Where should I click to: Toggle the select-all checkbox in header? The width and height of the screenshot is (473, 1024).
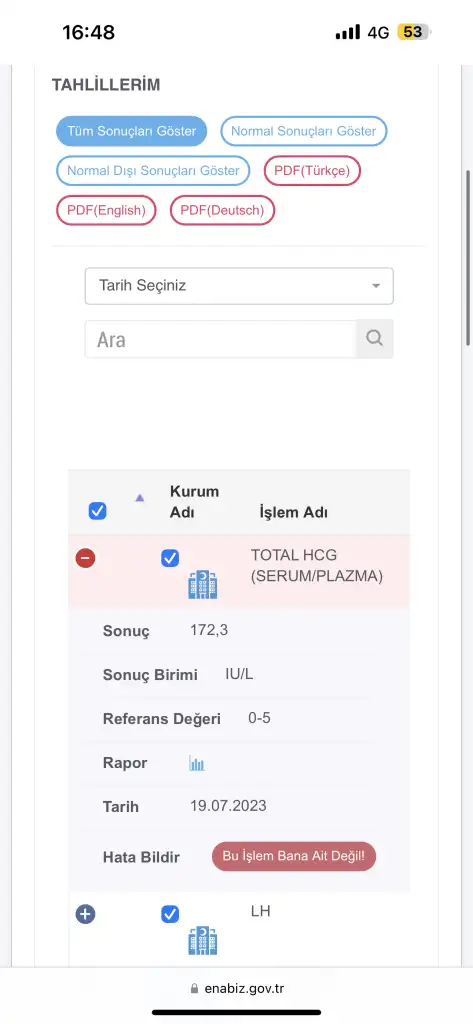[97, 511]
